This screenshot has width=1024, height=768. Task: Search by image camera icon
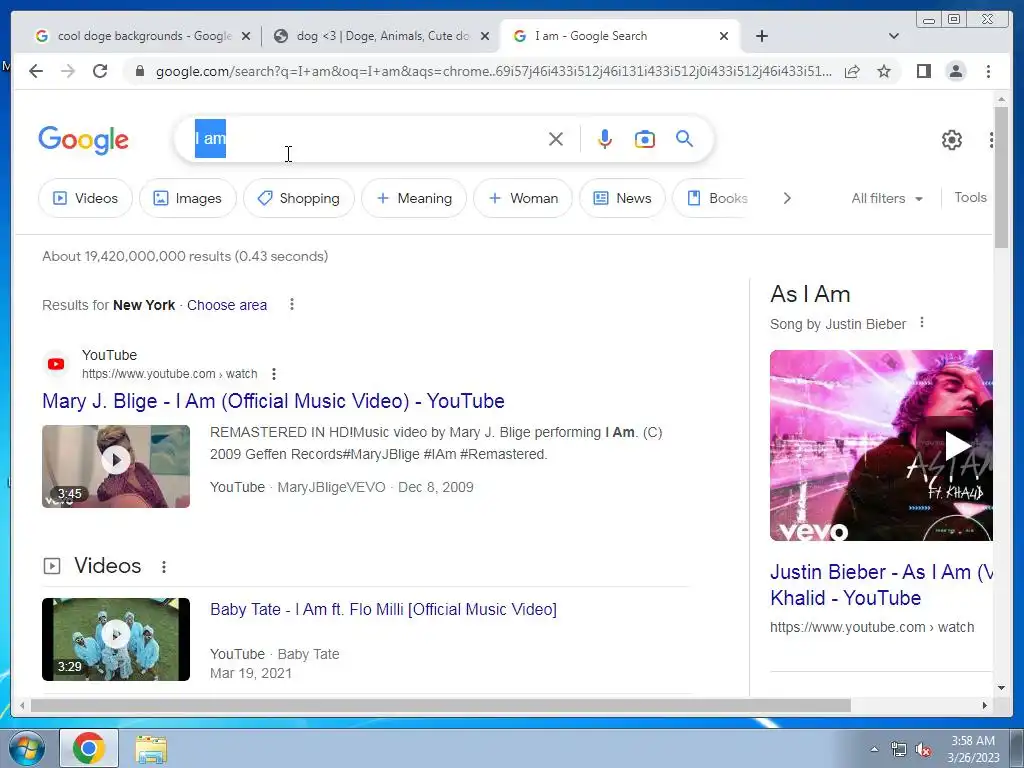click(645, 139)
